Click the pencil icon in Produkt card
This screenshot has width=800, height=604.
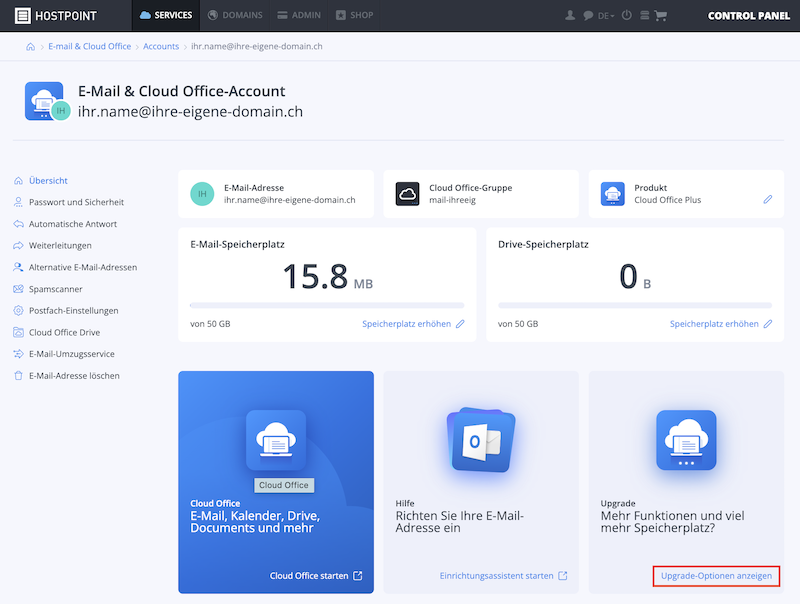[x=767, y=199]
